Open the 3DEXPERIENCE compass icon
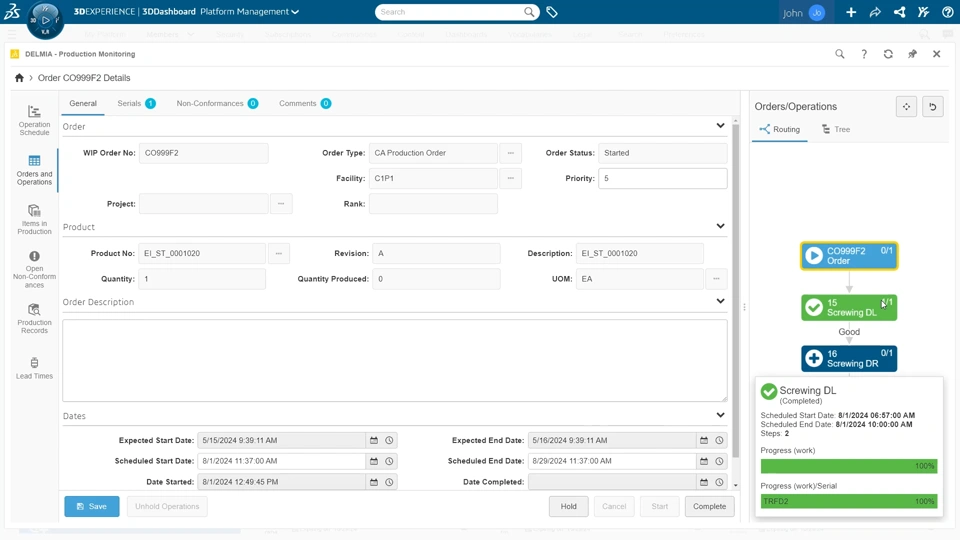Image resolution: width=960 pixels, height=540 pixels. 45,20
